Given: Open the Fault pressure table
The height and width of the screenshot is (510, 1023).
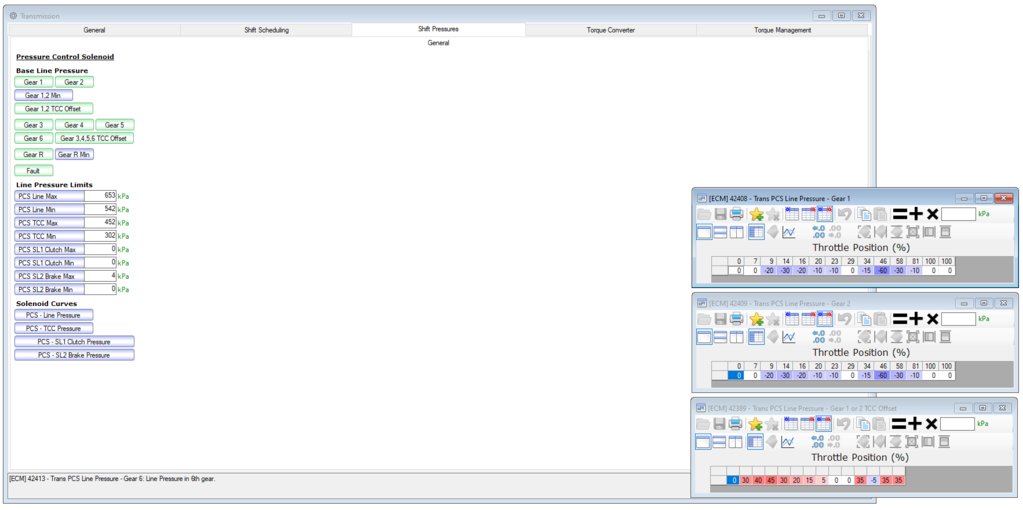Looking at the screenshot, I should click(33, 171).
